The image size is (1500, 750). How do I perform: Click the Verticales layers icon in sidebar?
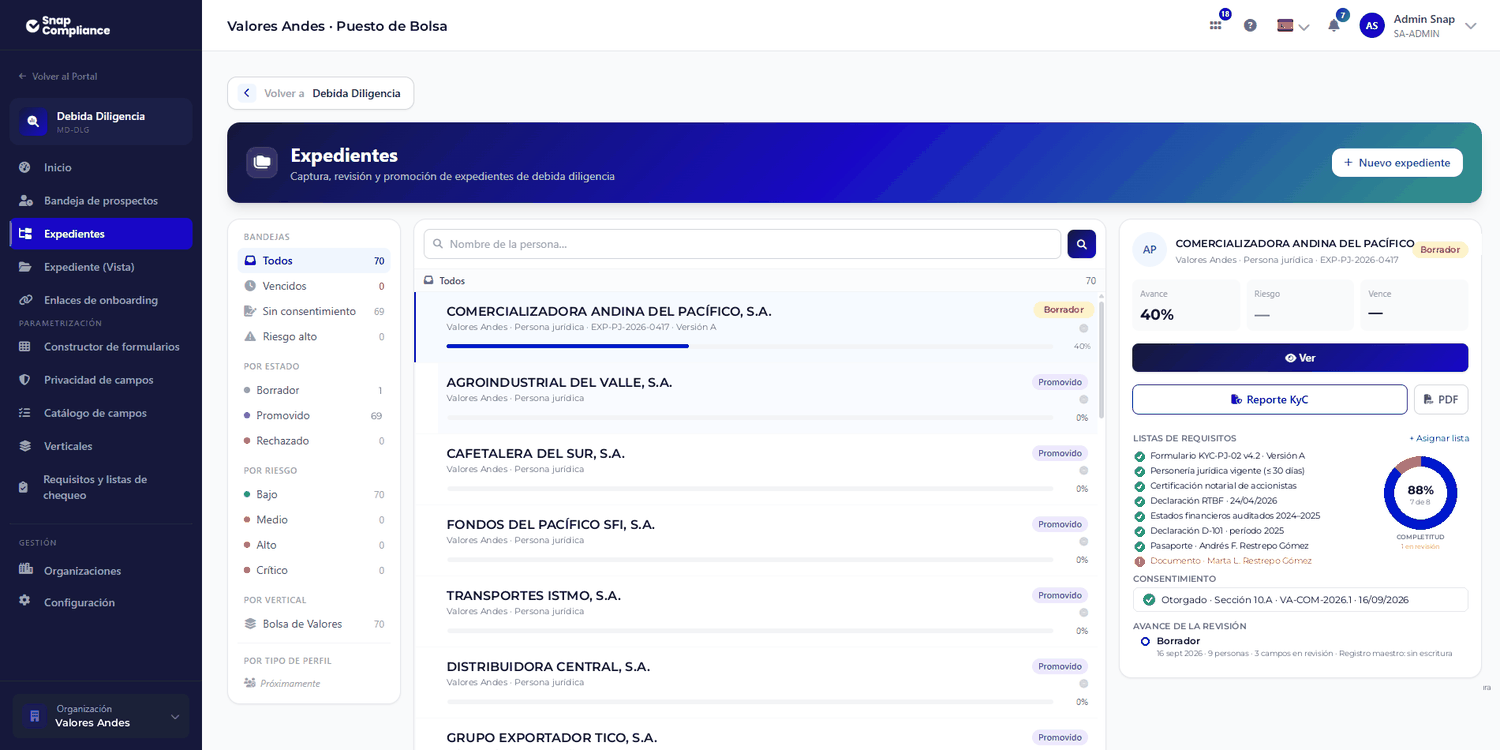tap(25, 446)
